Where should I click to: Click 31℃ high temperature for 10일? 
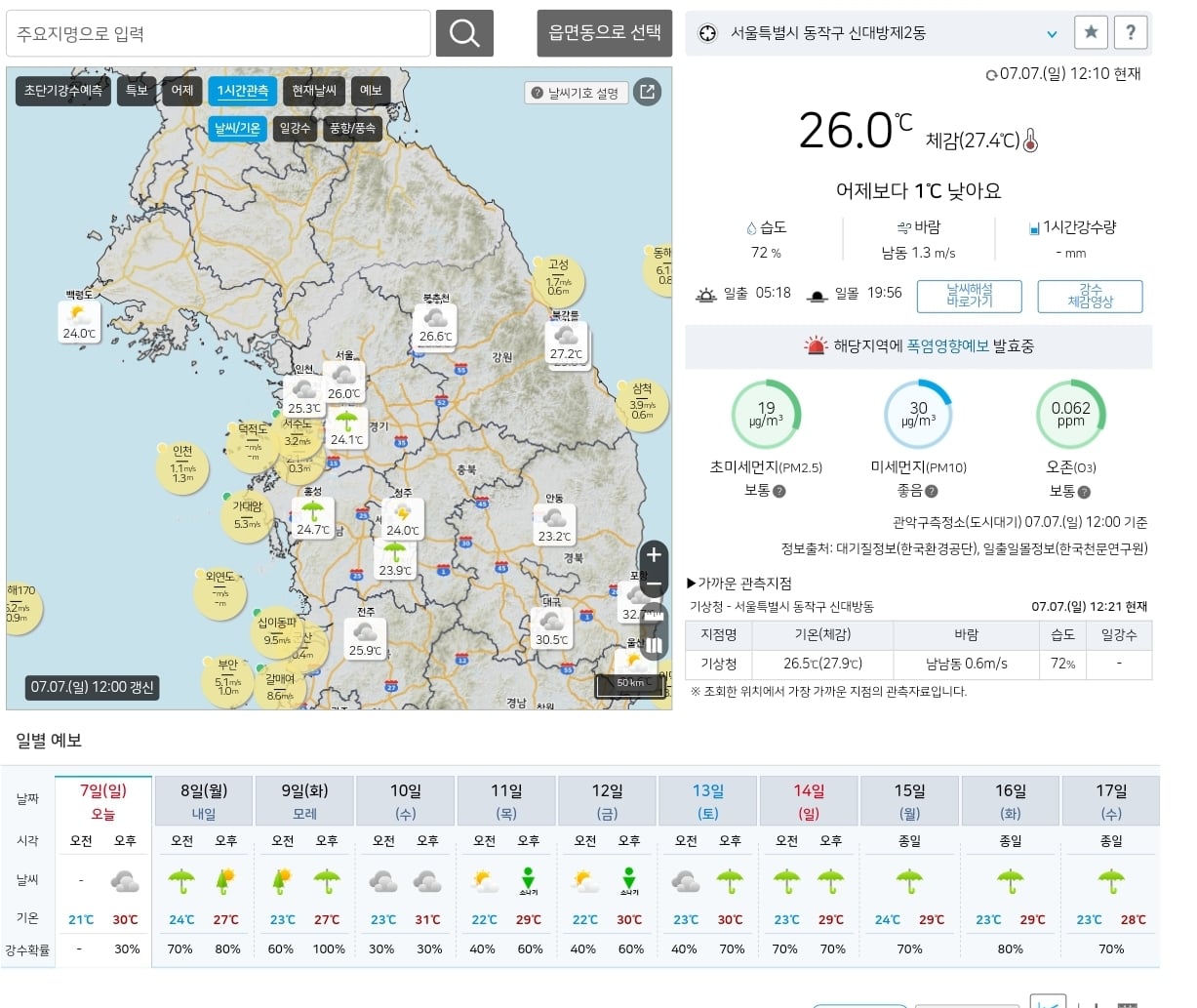pyautogui.click(x=427, y=919)
